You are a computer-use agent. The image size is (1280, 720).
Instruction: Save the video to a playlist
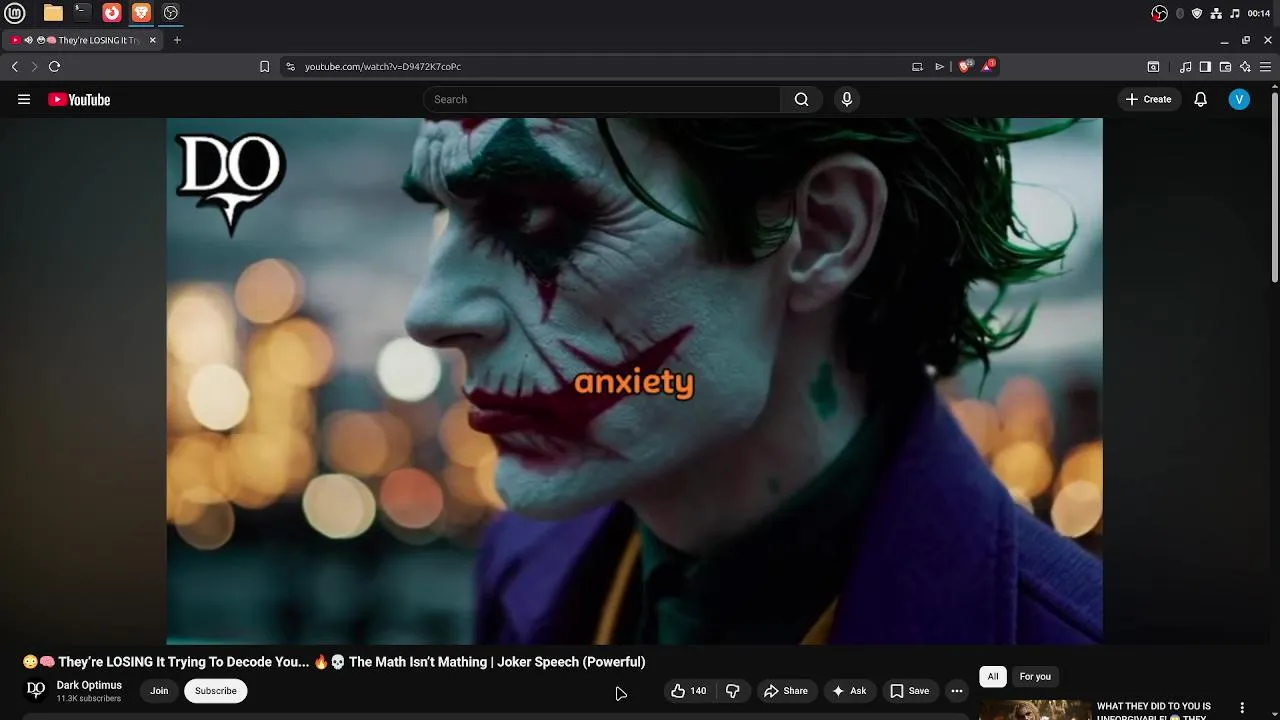(x=910, y=691)
